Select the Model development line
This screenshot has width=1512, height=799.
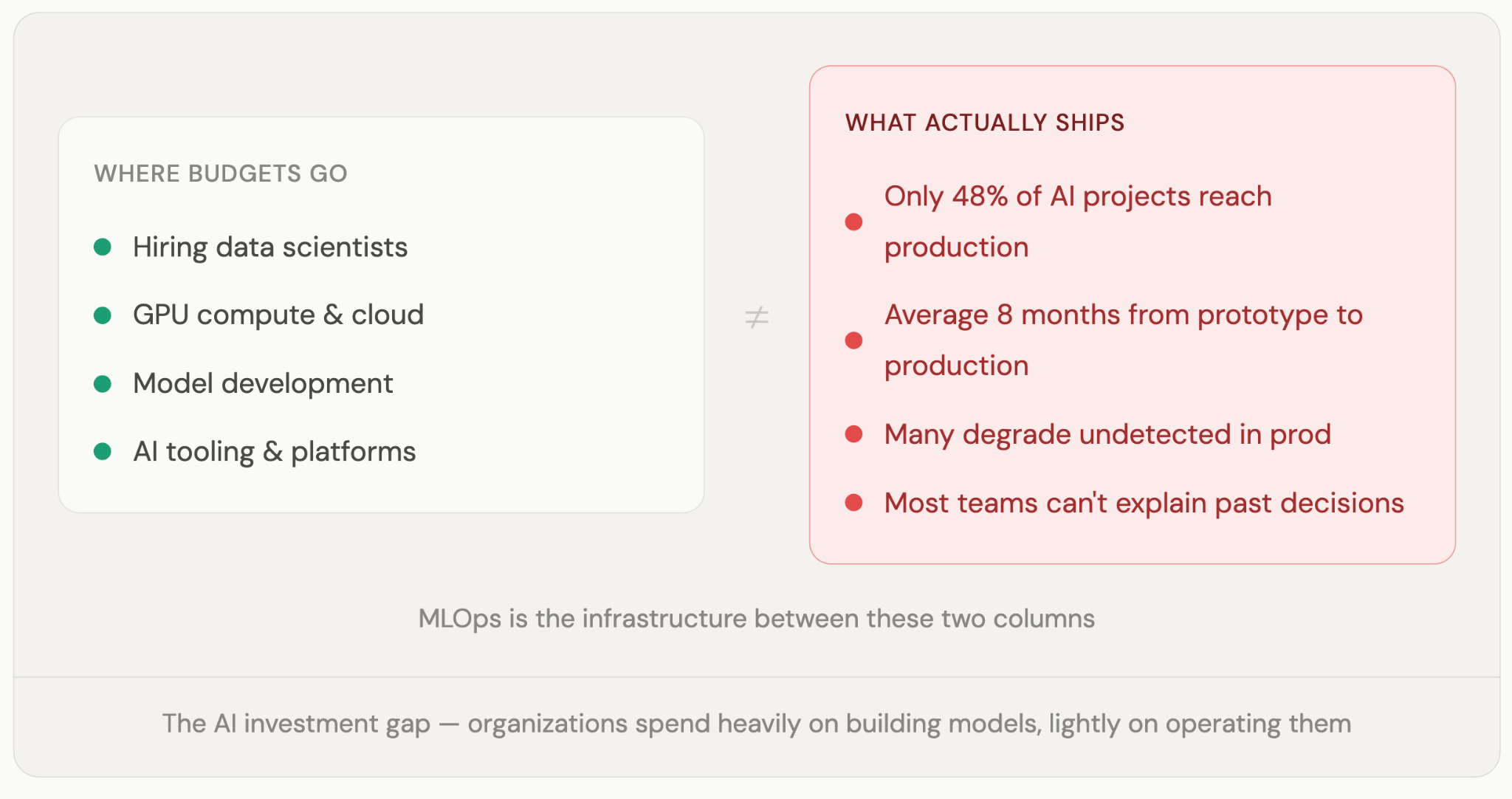pos(263,384)
